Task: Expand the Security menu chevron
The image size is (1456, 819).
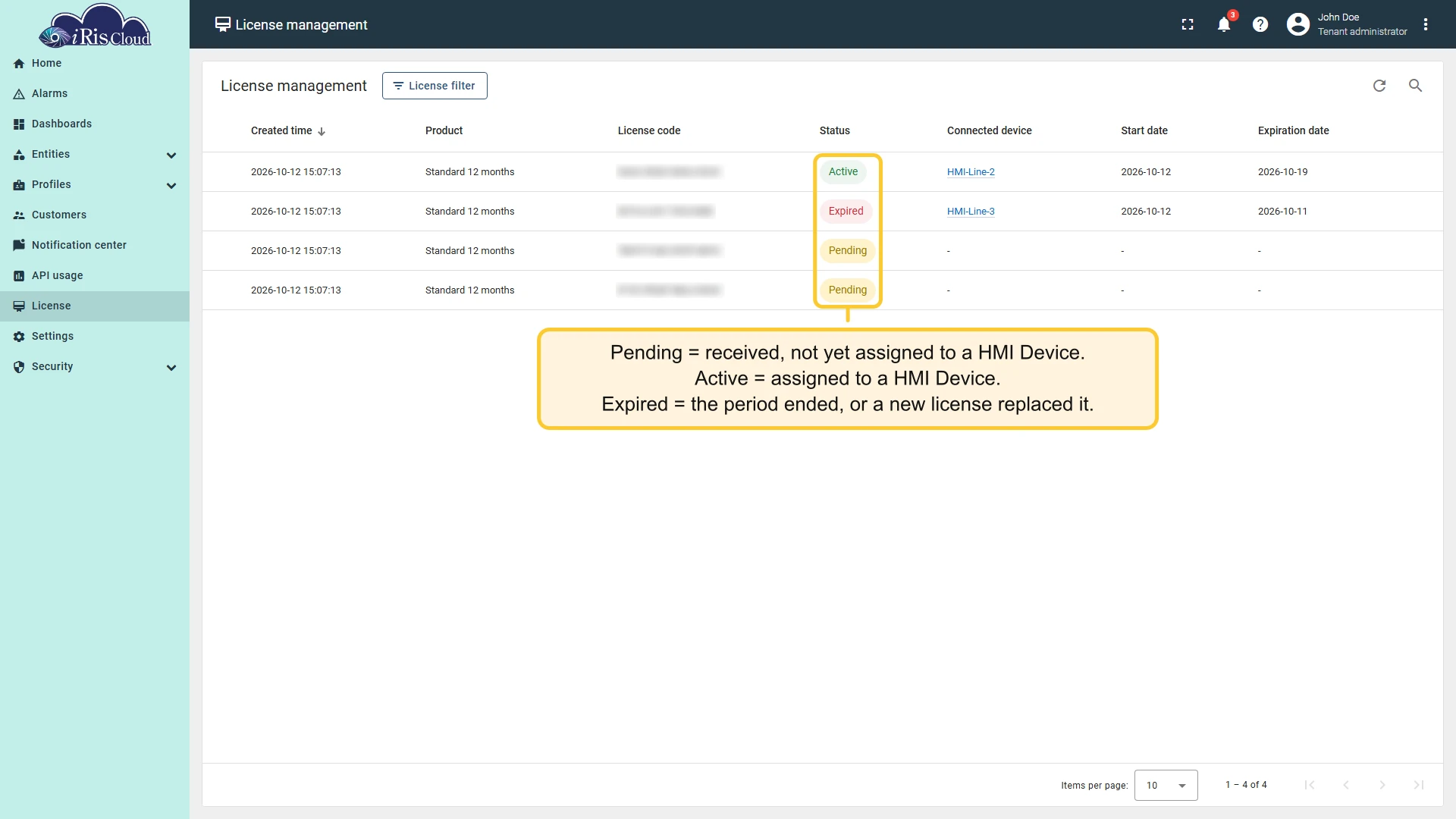Action: click(171, 367)
